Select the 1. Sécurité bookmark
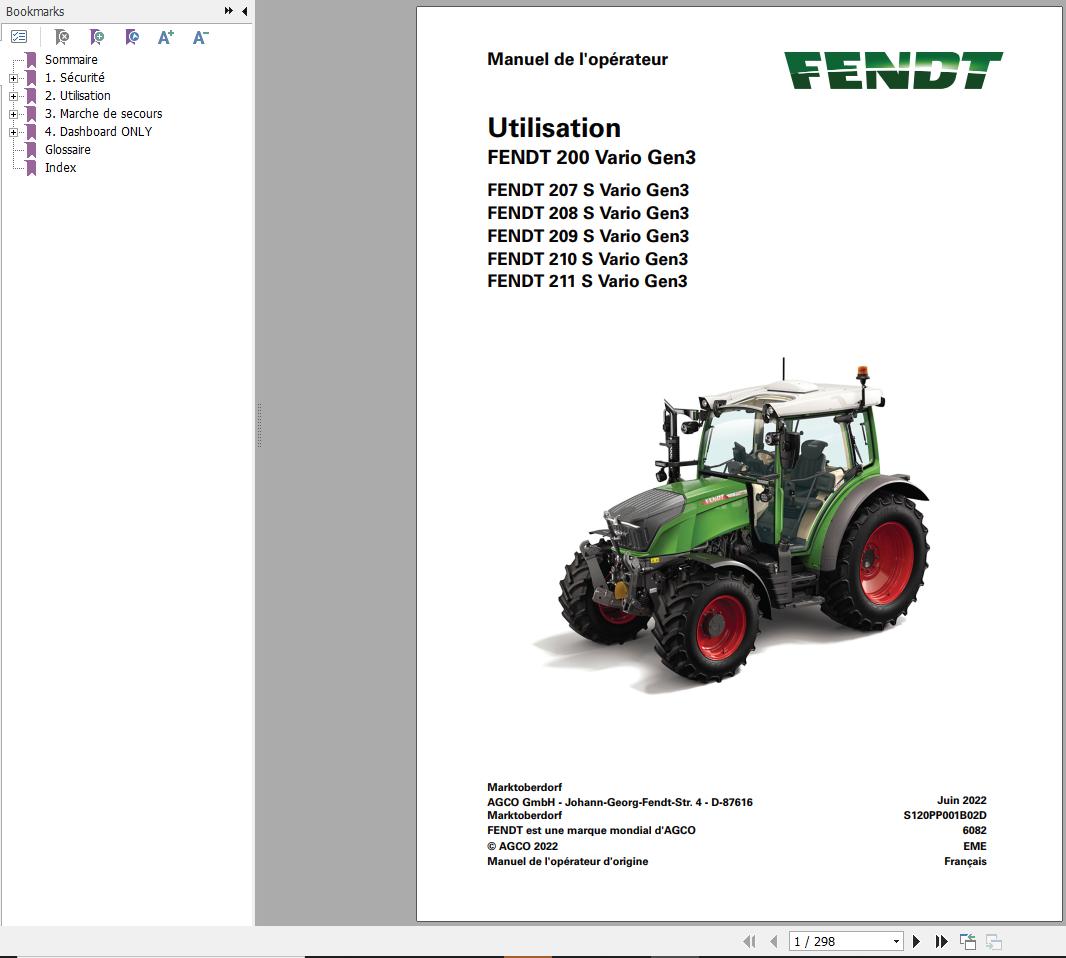Screen dimensions: 1066x958 click(x=75, y=78)
